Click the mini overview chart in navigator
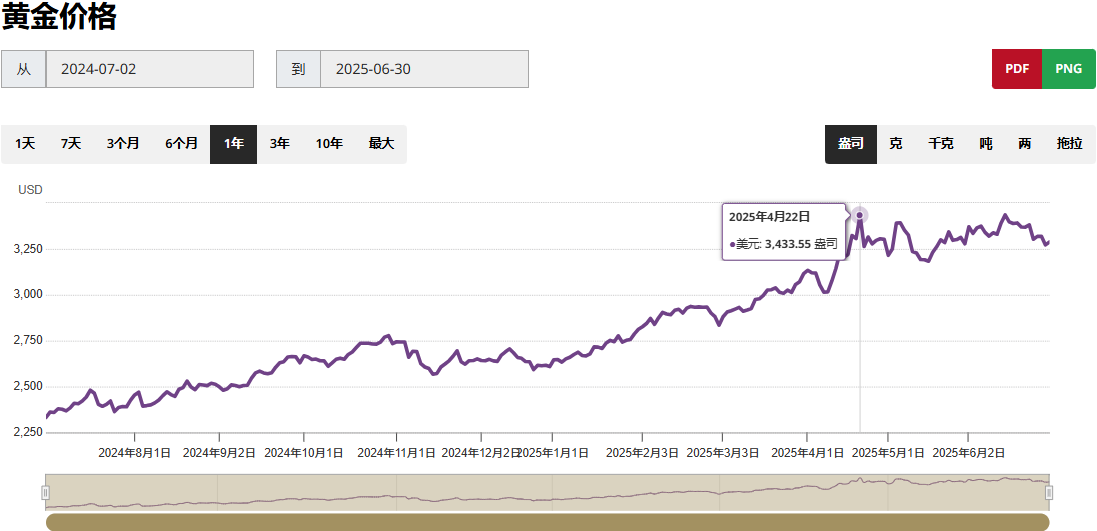The width and height of the screenshot is (1097, 531). [547, 493]
